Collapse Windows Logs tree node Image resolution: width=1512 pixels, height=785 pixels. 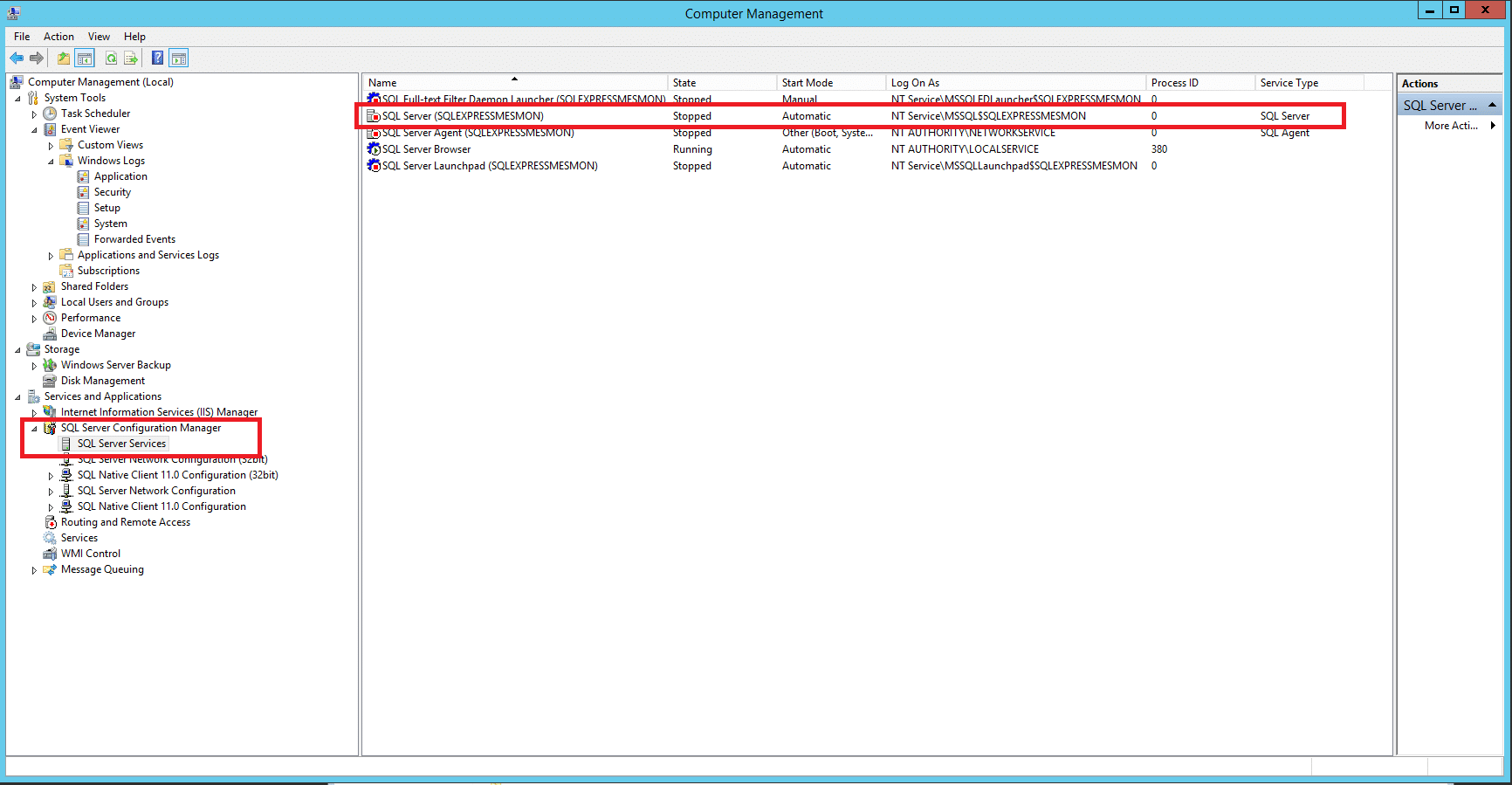click(x=51, y=162)
